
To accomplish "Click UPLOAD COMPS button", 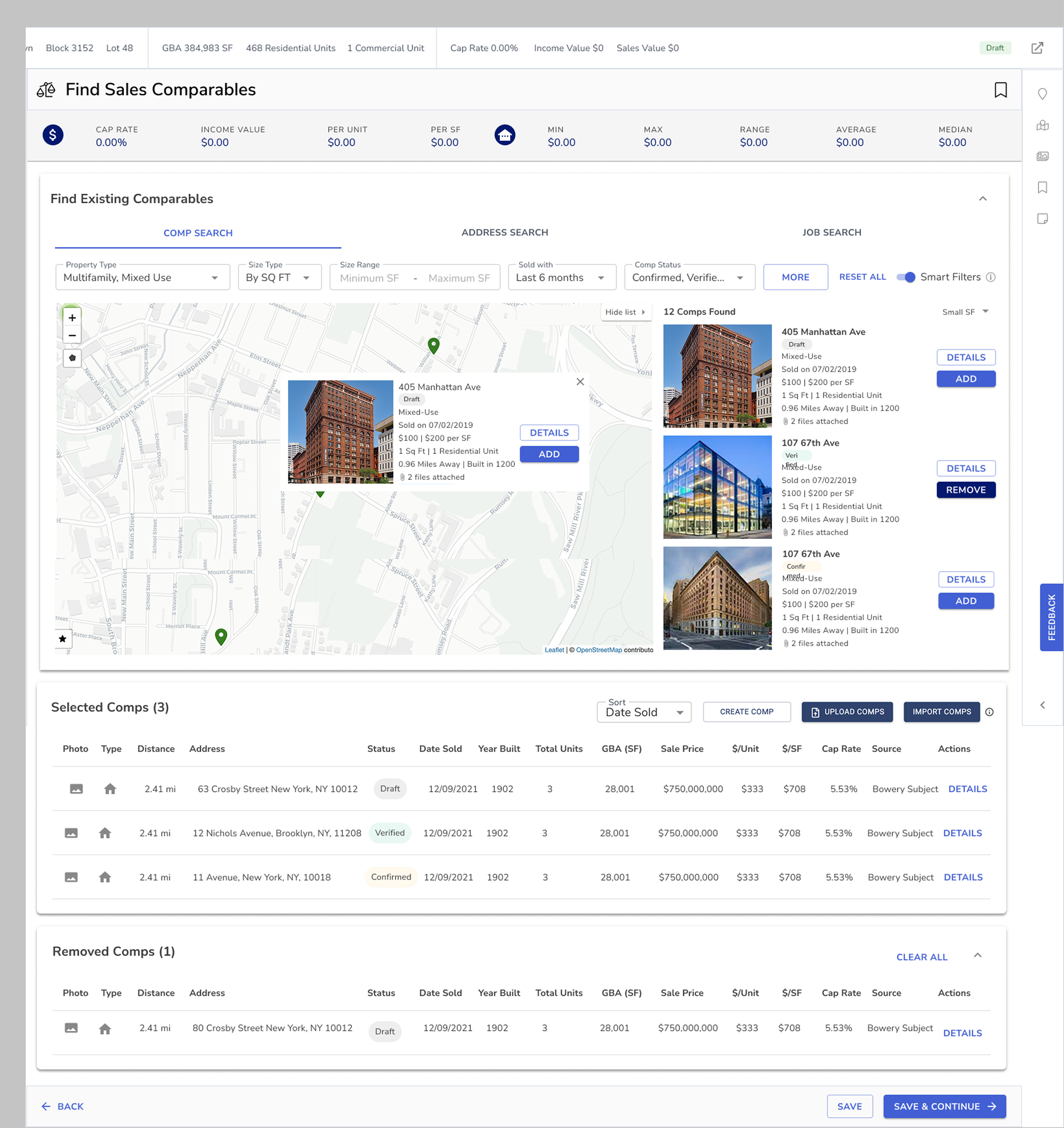I will coord(847,712).
